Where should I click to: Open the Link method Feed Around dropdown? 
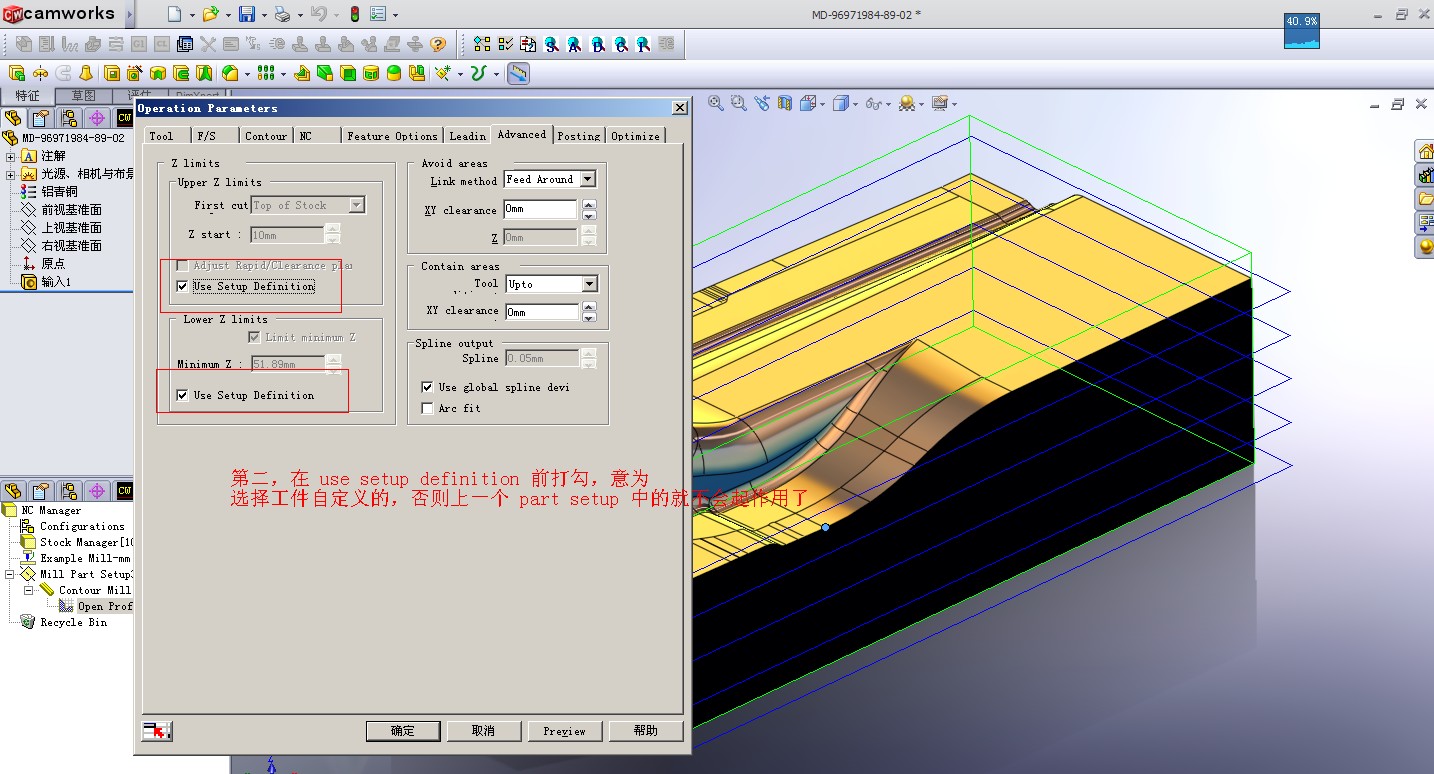(x=588, y=179)
